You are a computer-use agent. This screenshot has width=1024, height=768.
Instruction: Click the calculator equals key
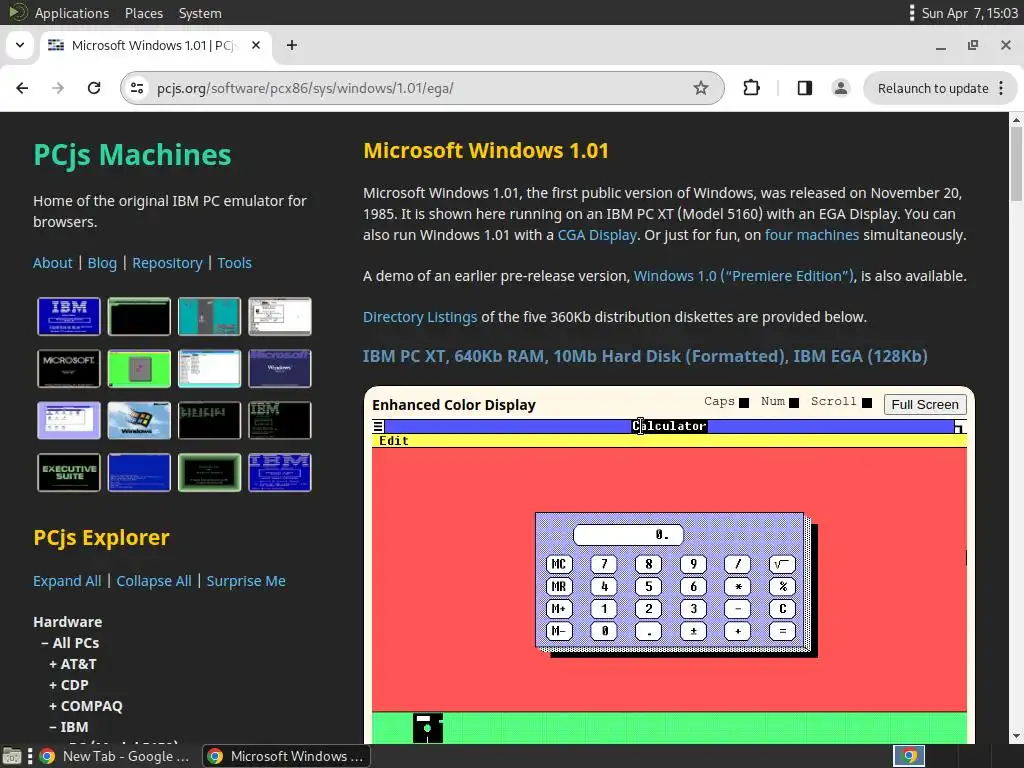pyautogui.click(x=782, y=631)
